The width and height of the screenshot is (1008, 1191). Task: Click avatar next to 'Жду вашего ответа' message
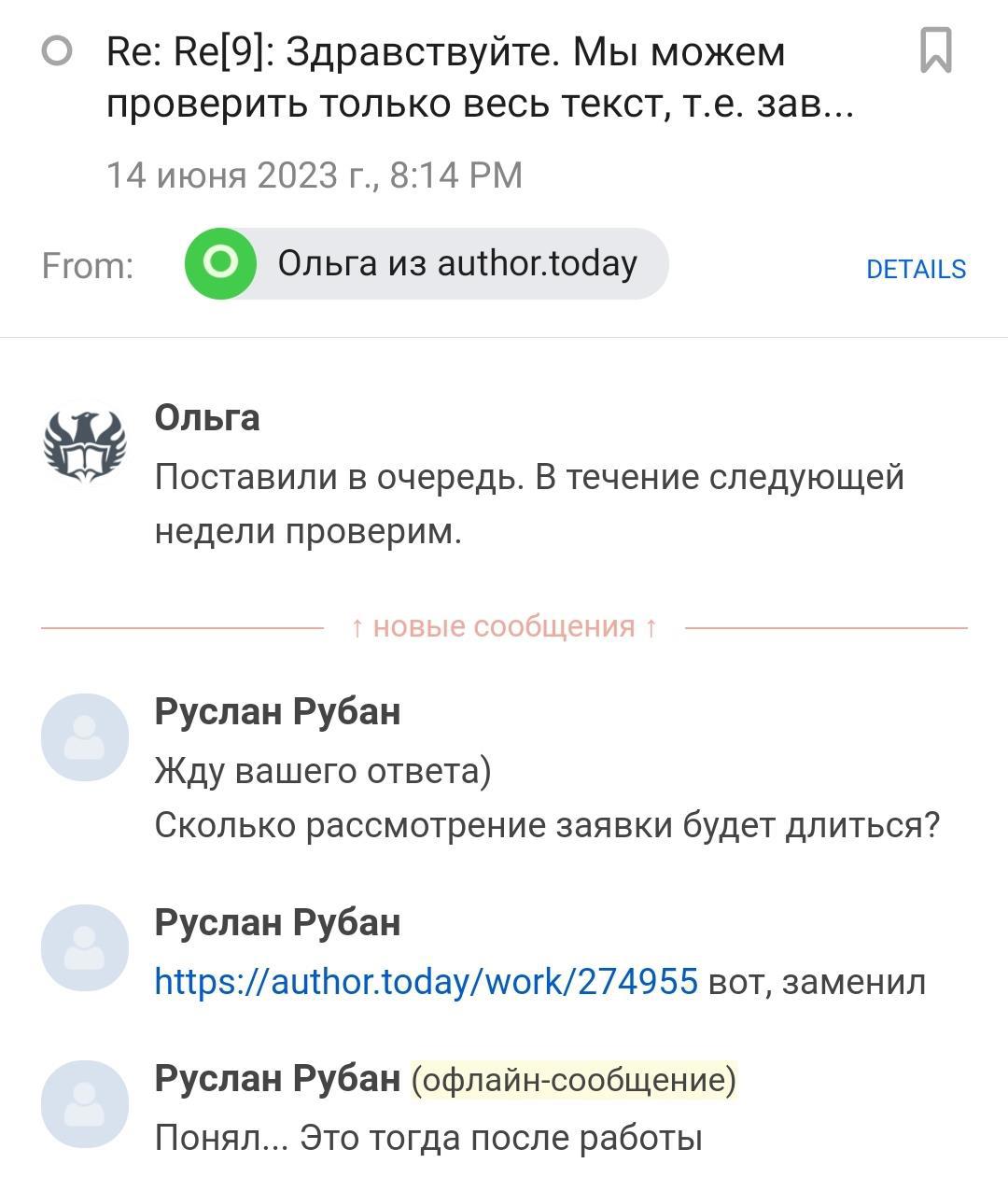[85, 737]
